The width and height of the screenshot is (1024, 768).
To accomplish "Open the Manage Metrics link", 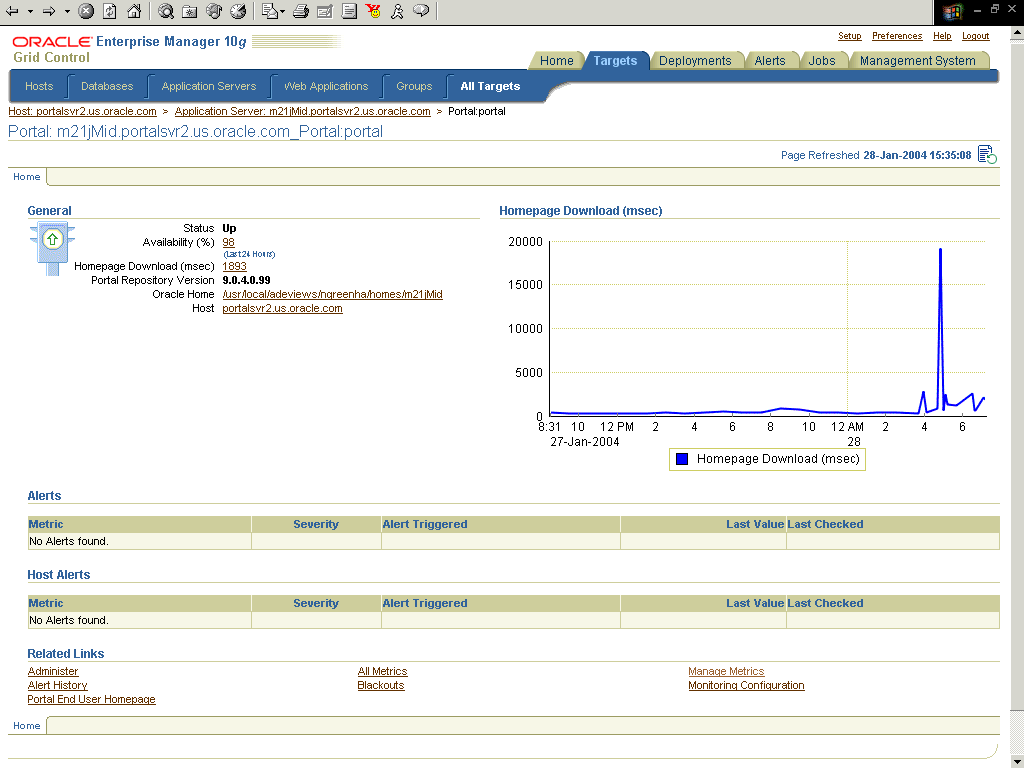I will [x=726, y=671].
